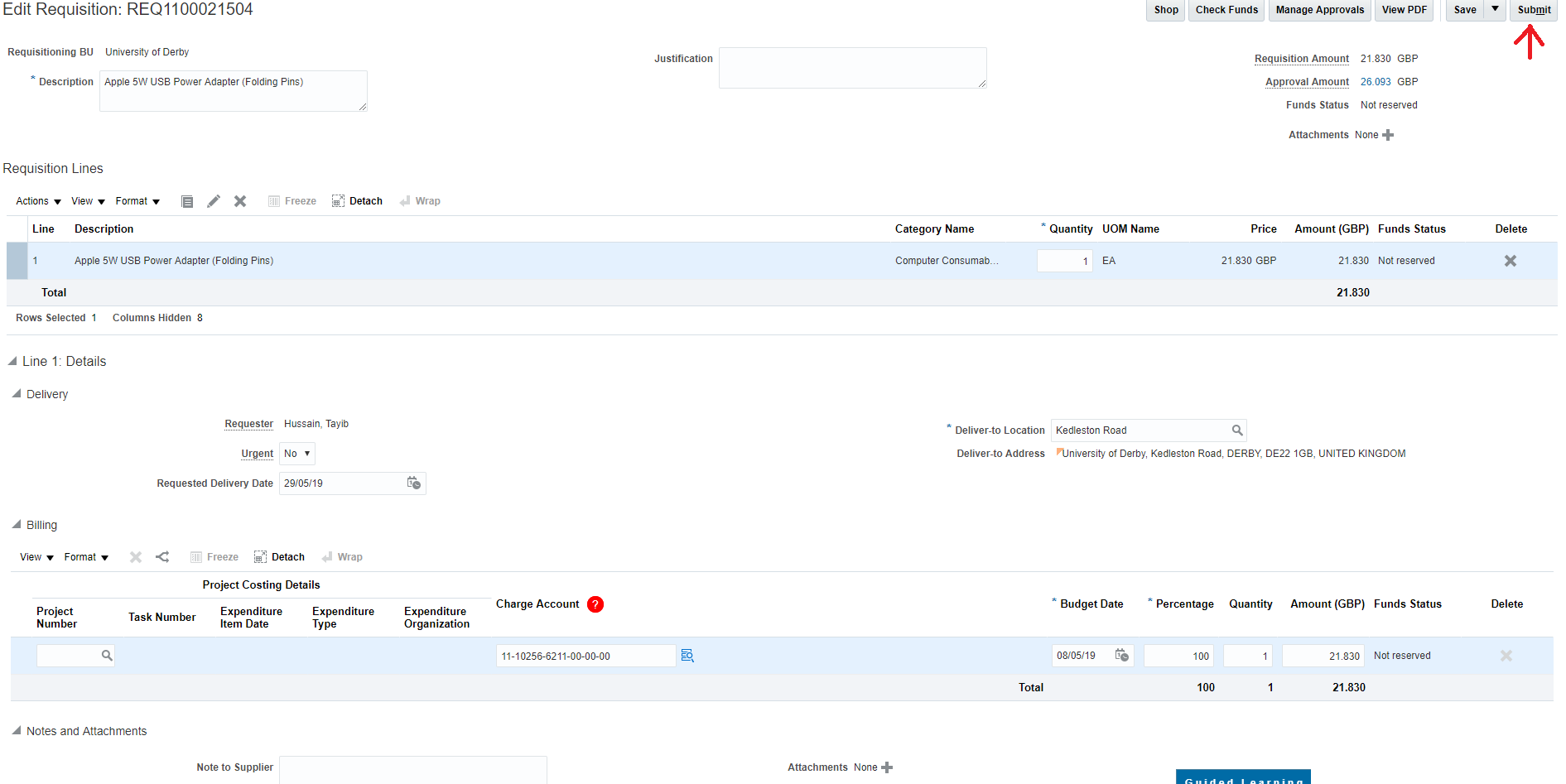Click the duplicate line icon in toolbar

click(187, 201)
